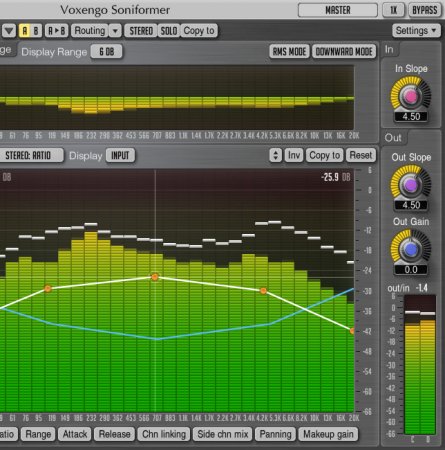The image size is (445, 450).
Task: Select the envelope point at 20K
Action: point(352,331)
